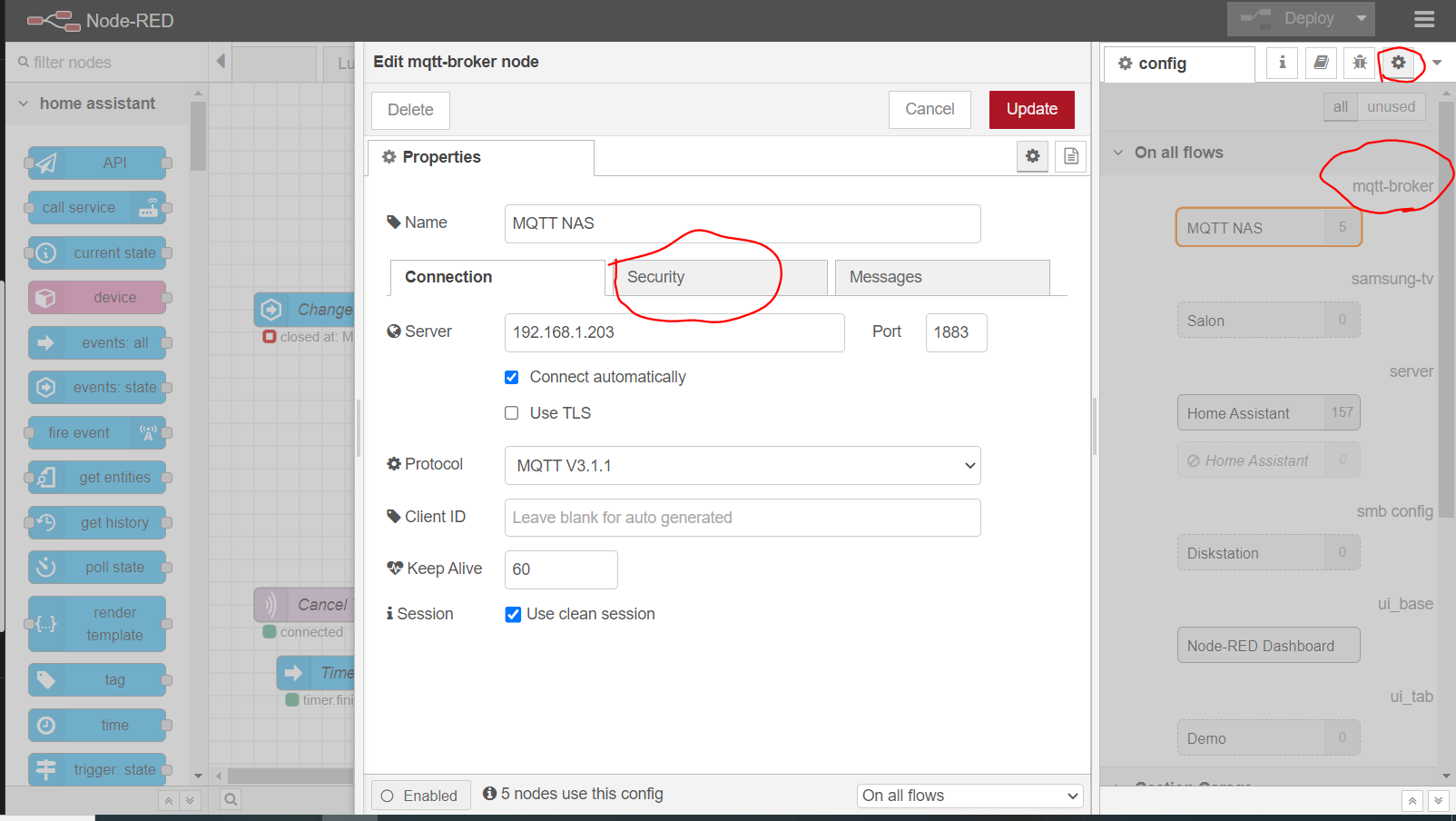Toggle Use clean session checkbox
The image size is (1456, 821).
click(513, 614)
